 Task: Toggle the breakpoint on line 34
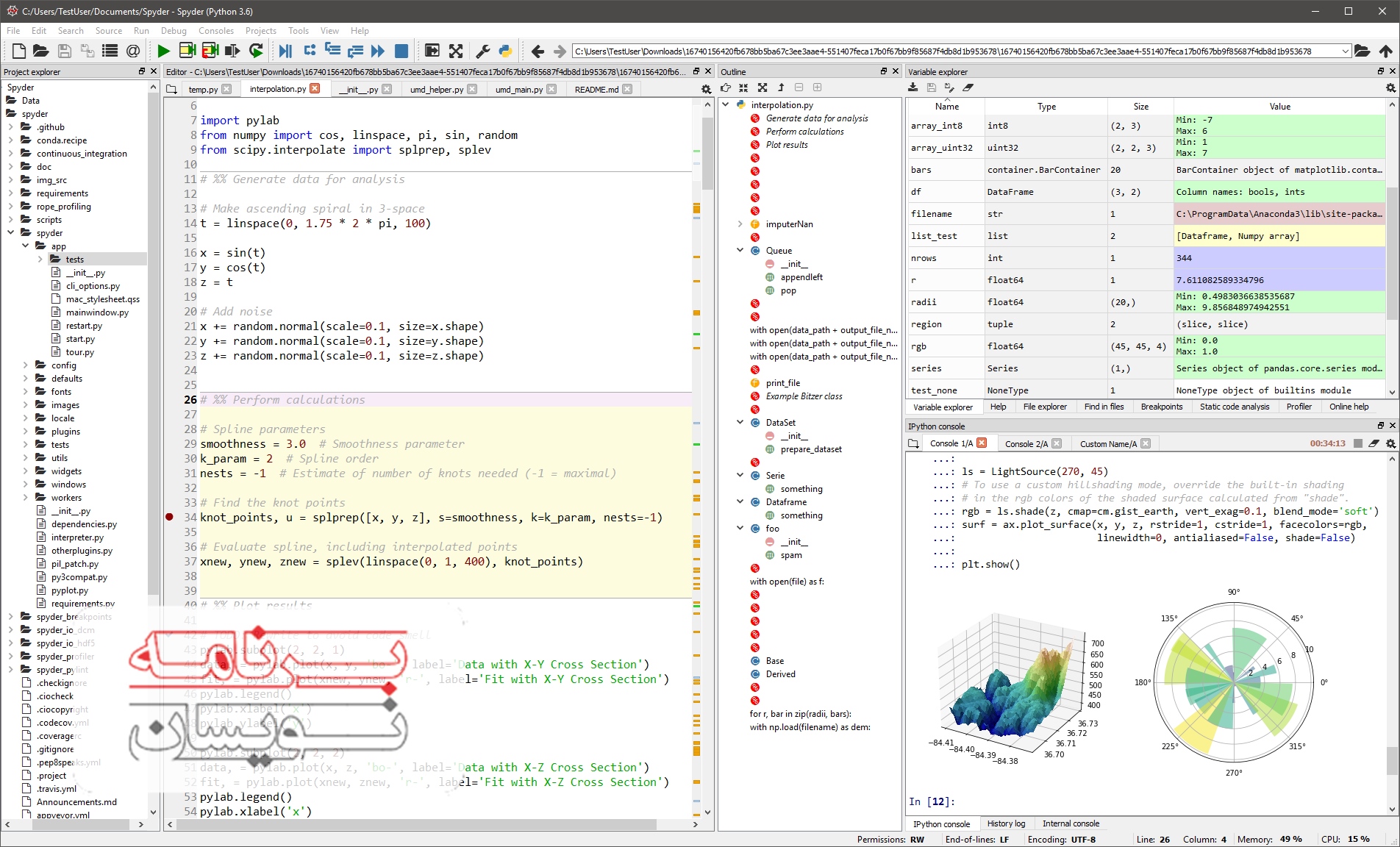point(170,518)
